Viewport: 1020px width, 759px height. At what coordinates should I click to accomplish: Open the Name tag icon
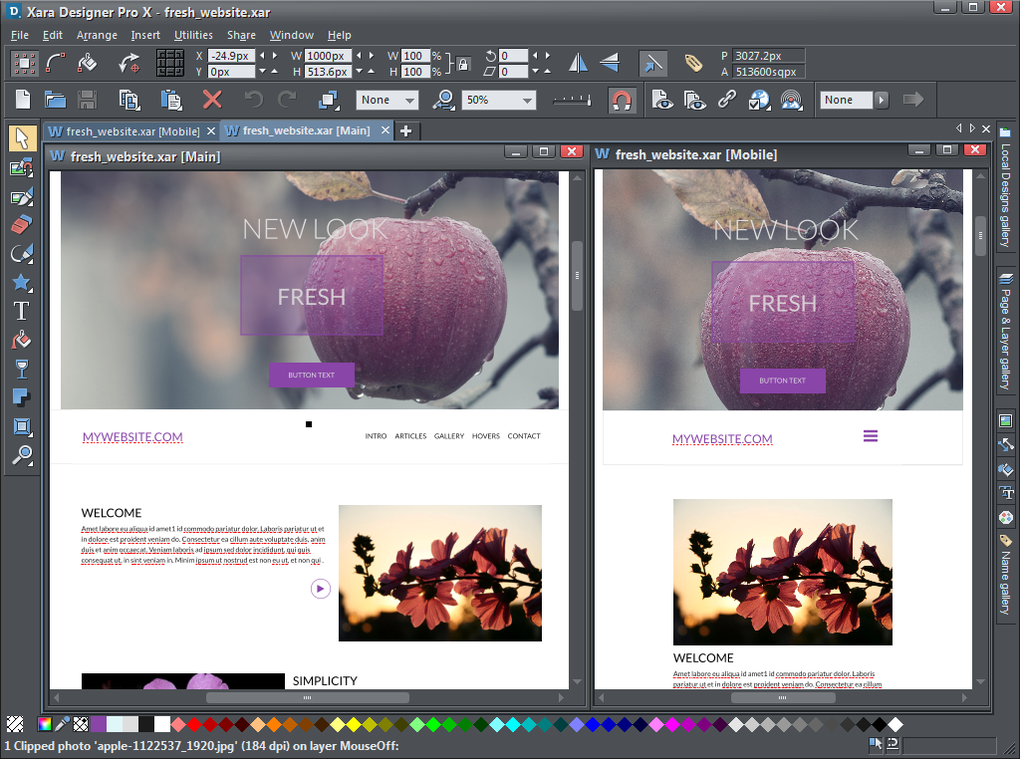693,63
